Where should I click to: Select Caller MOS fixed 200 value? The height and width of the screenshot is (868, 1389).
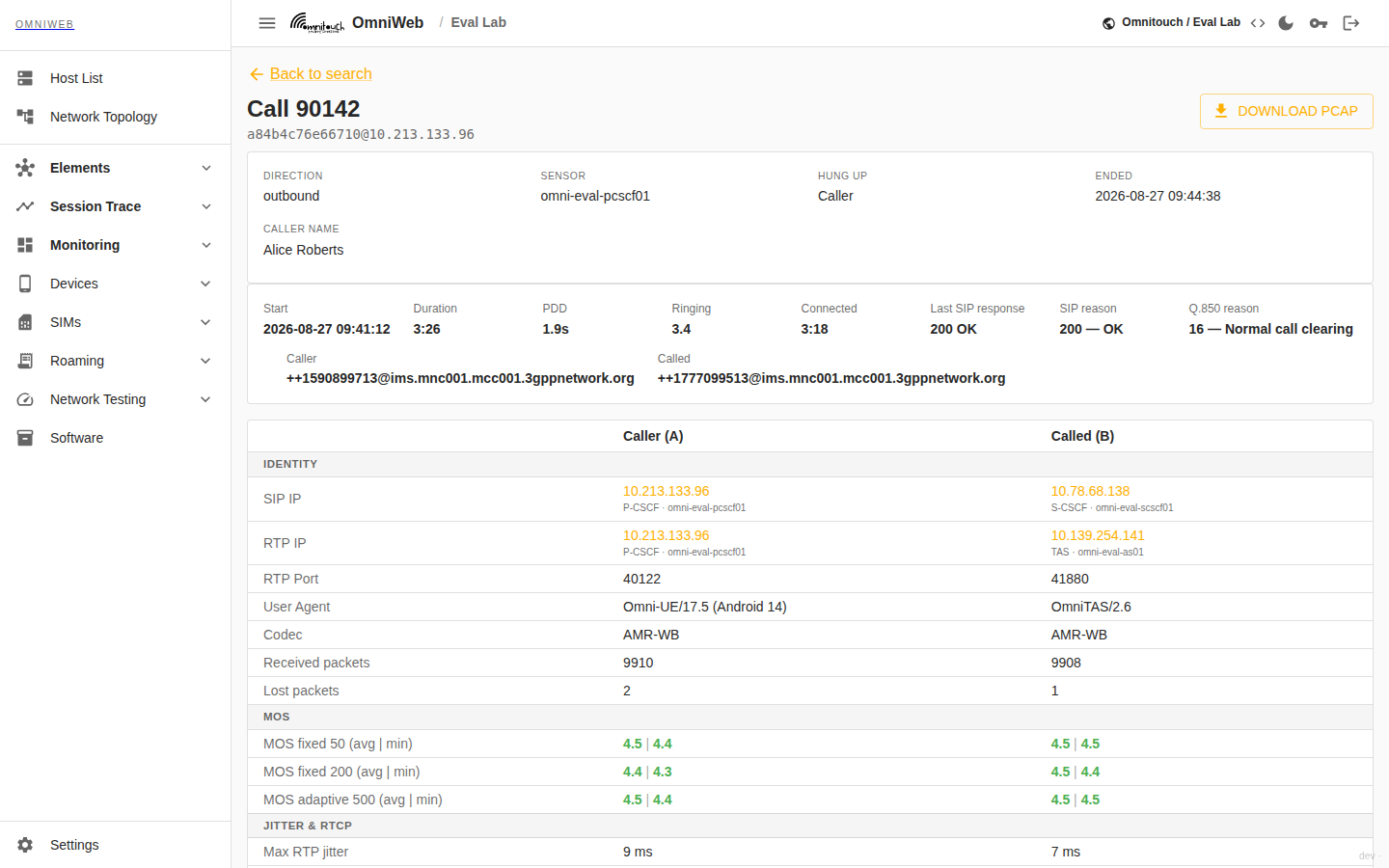pos(647,772)
